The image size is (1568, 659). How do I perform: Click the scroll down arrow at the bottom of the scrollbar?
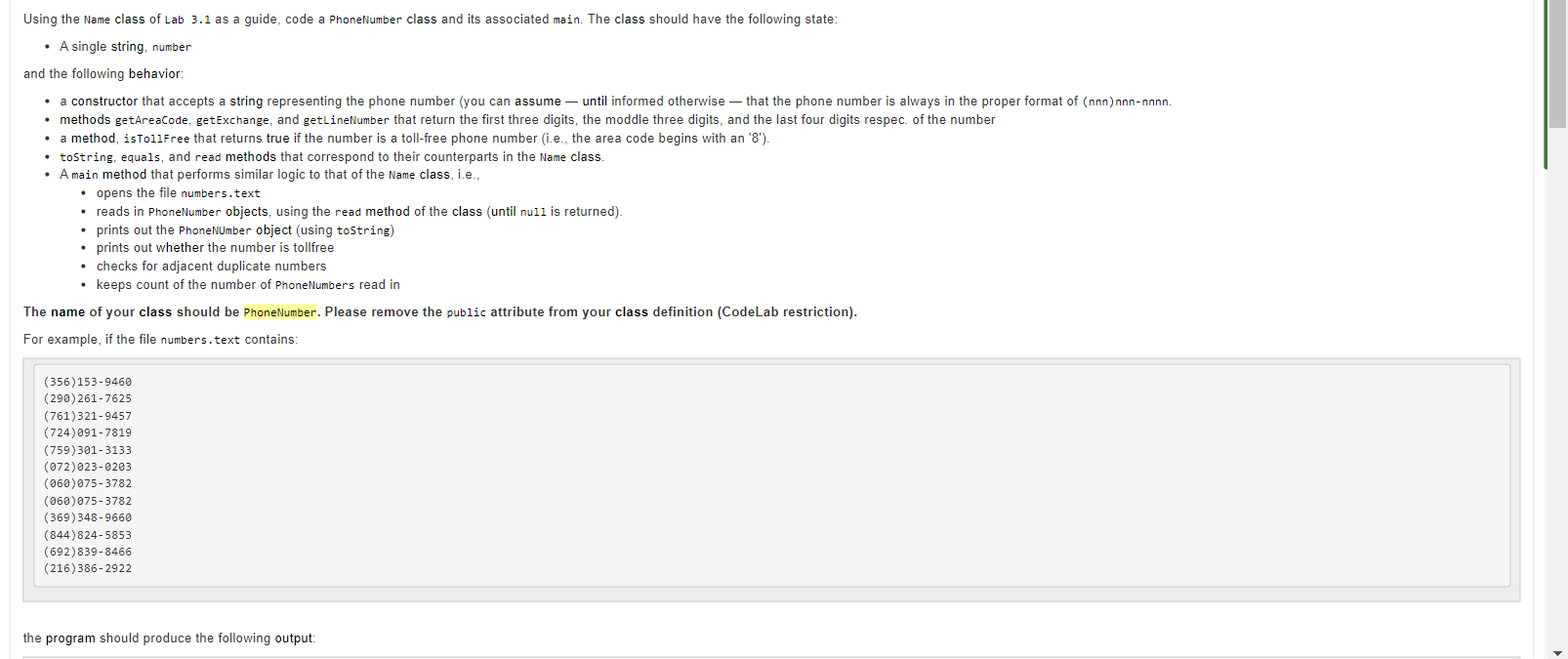click(x=1557, y=652)
